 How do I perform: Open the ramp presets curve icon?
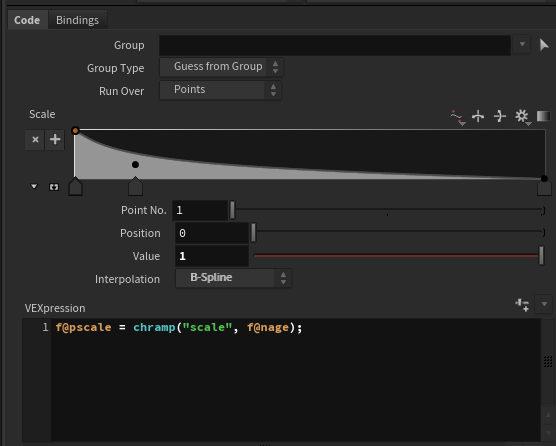tap(457, 117)
